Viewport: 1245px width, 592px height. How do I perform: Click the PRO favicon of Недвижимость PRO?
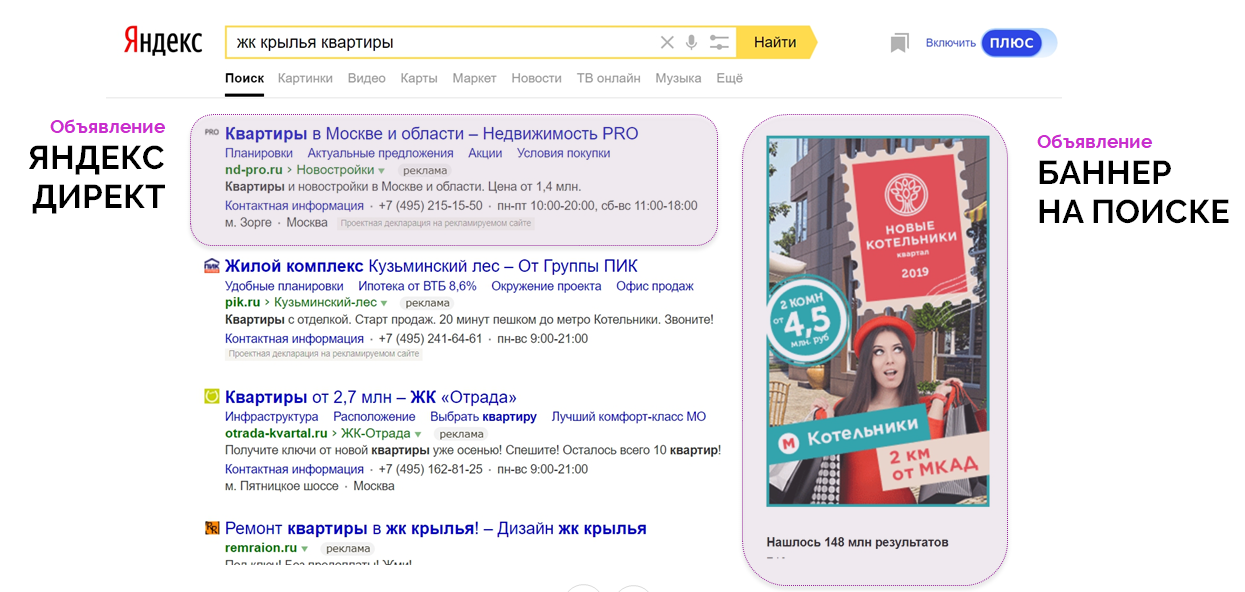[211, 132]
